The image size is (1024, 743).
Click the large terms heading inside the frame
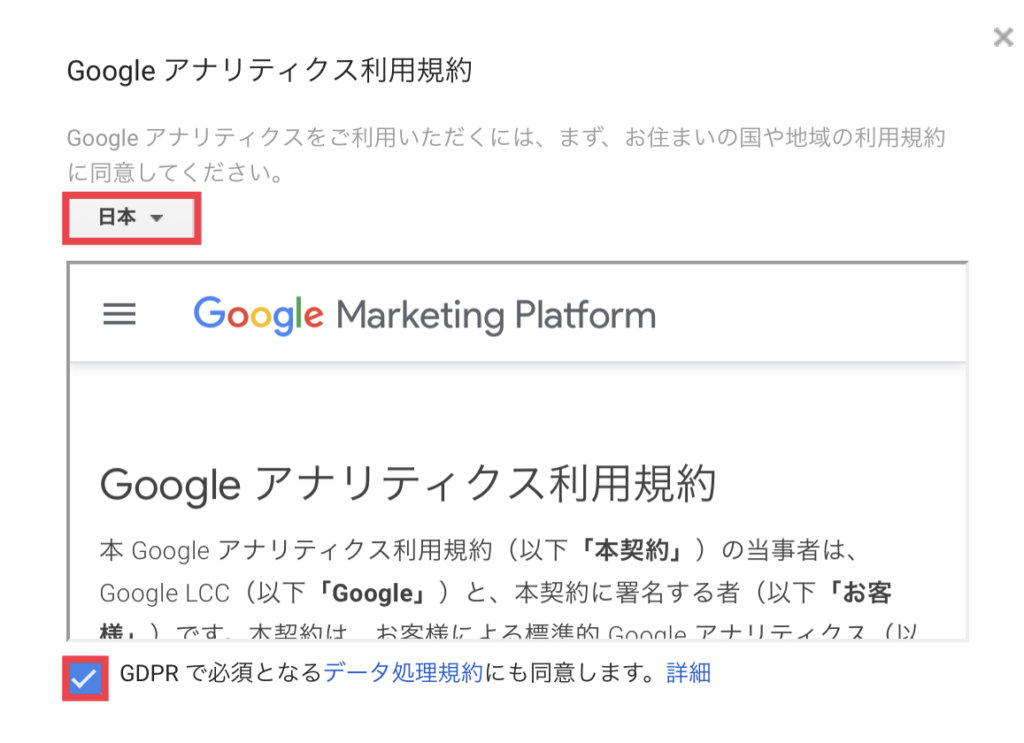(x=408, y=484)
